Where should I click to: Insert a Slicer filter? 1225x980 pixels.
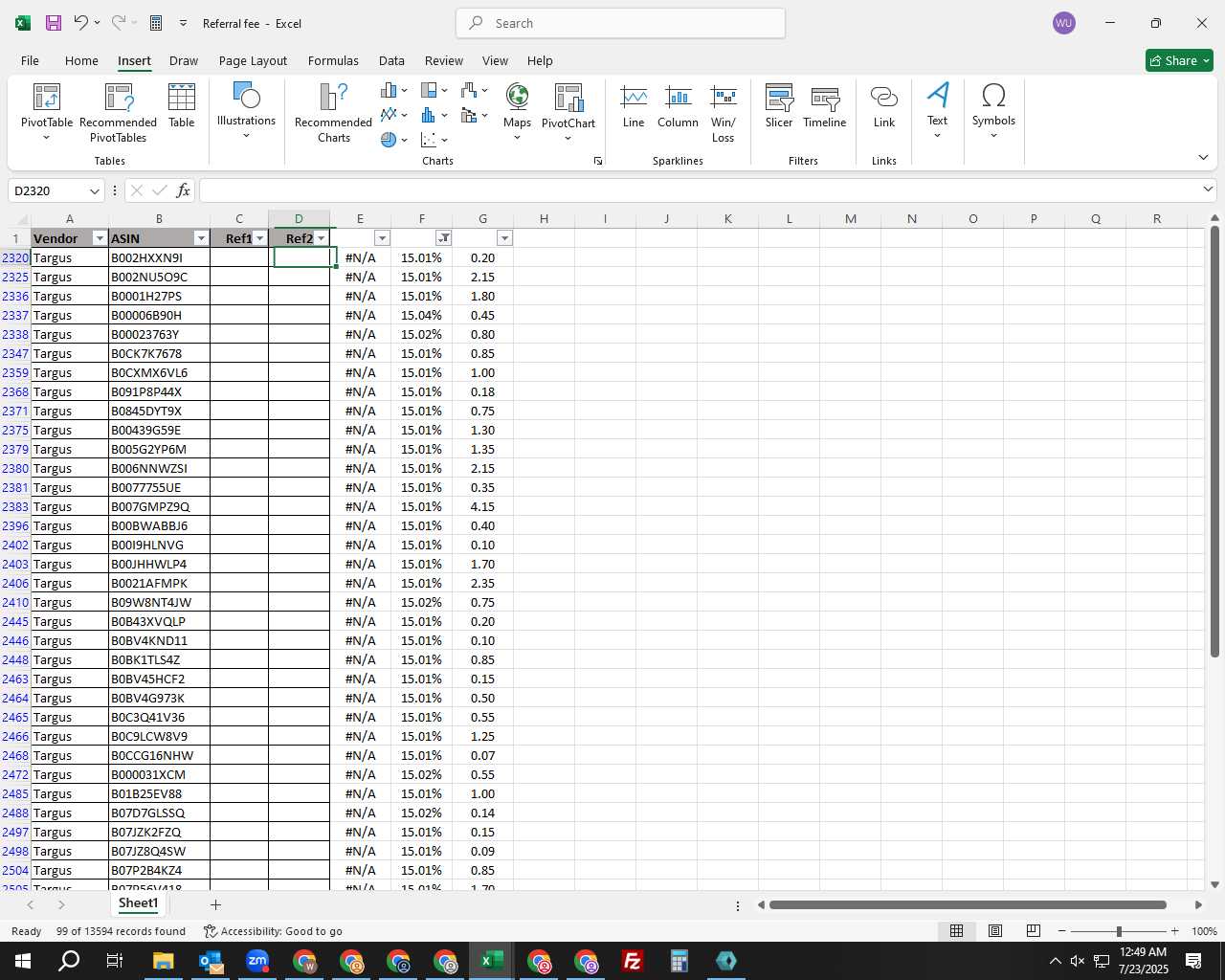[x=779, y=106]
